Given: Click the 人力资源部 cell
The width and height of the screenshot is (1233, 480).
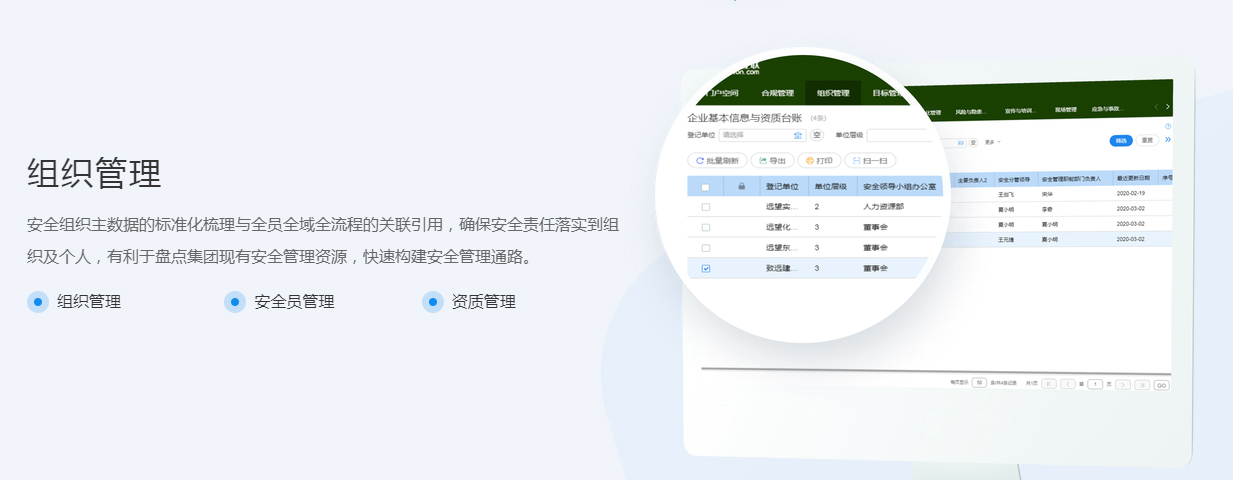Looking at the screenshot, I should point(883,207).
